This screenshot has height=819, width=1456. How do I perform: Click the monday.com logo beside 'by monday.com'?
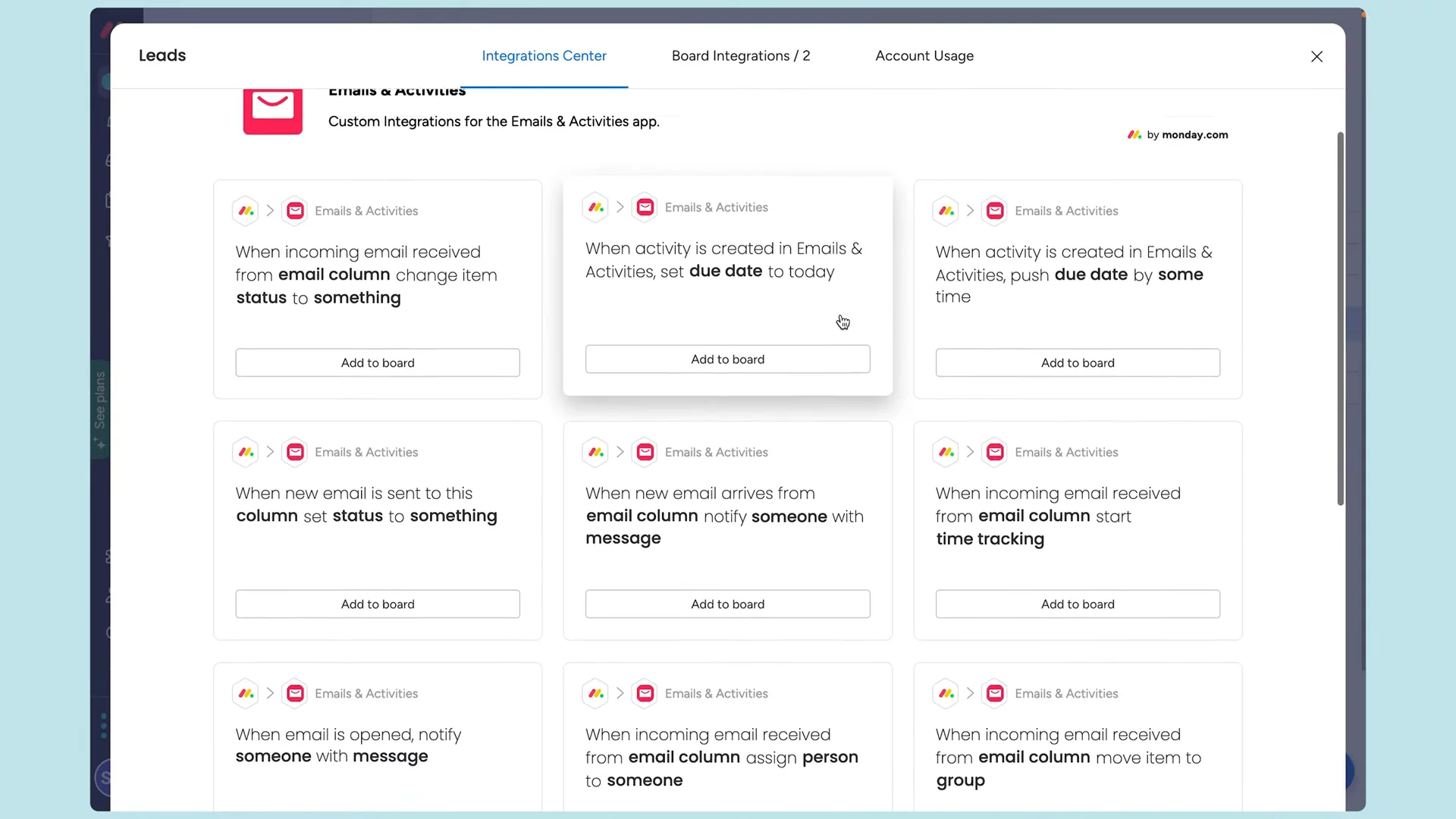coord(1134,135)
